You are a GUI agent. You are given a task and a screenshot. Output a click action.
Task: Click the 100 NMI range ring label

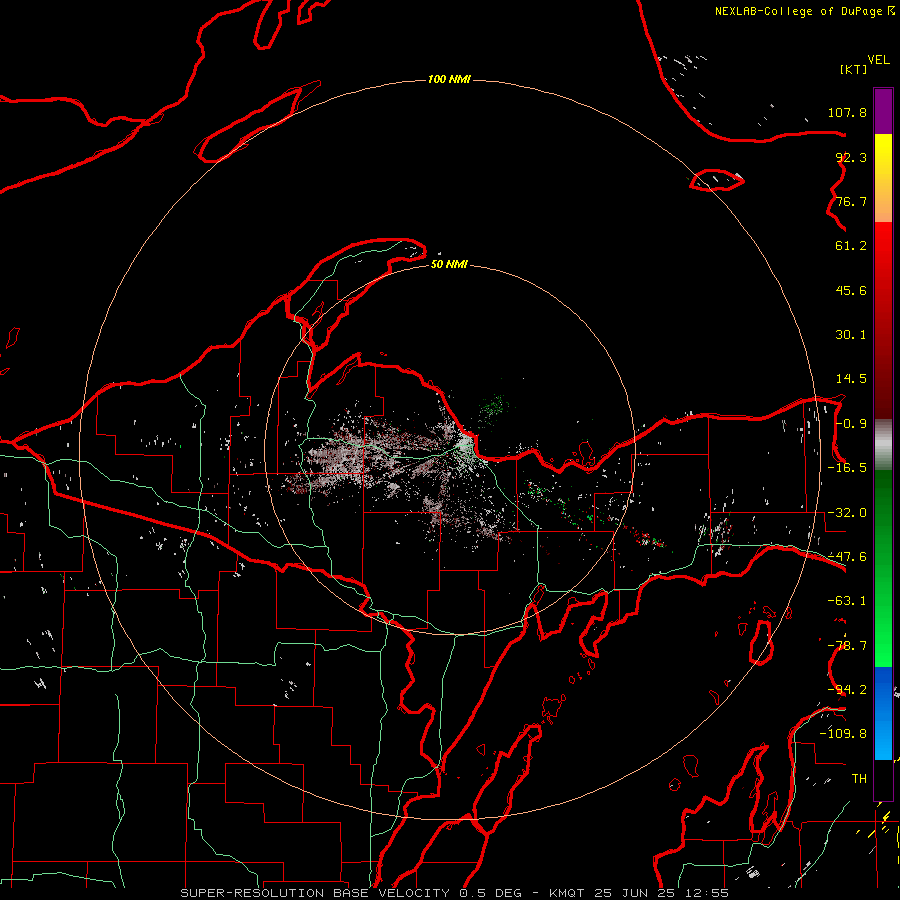(x=449, y=79)
